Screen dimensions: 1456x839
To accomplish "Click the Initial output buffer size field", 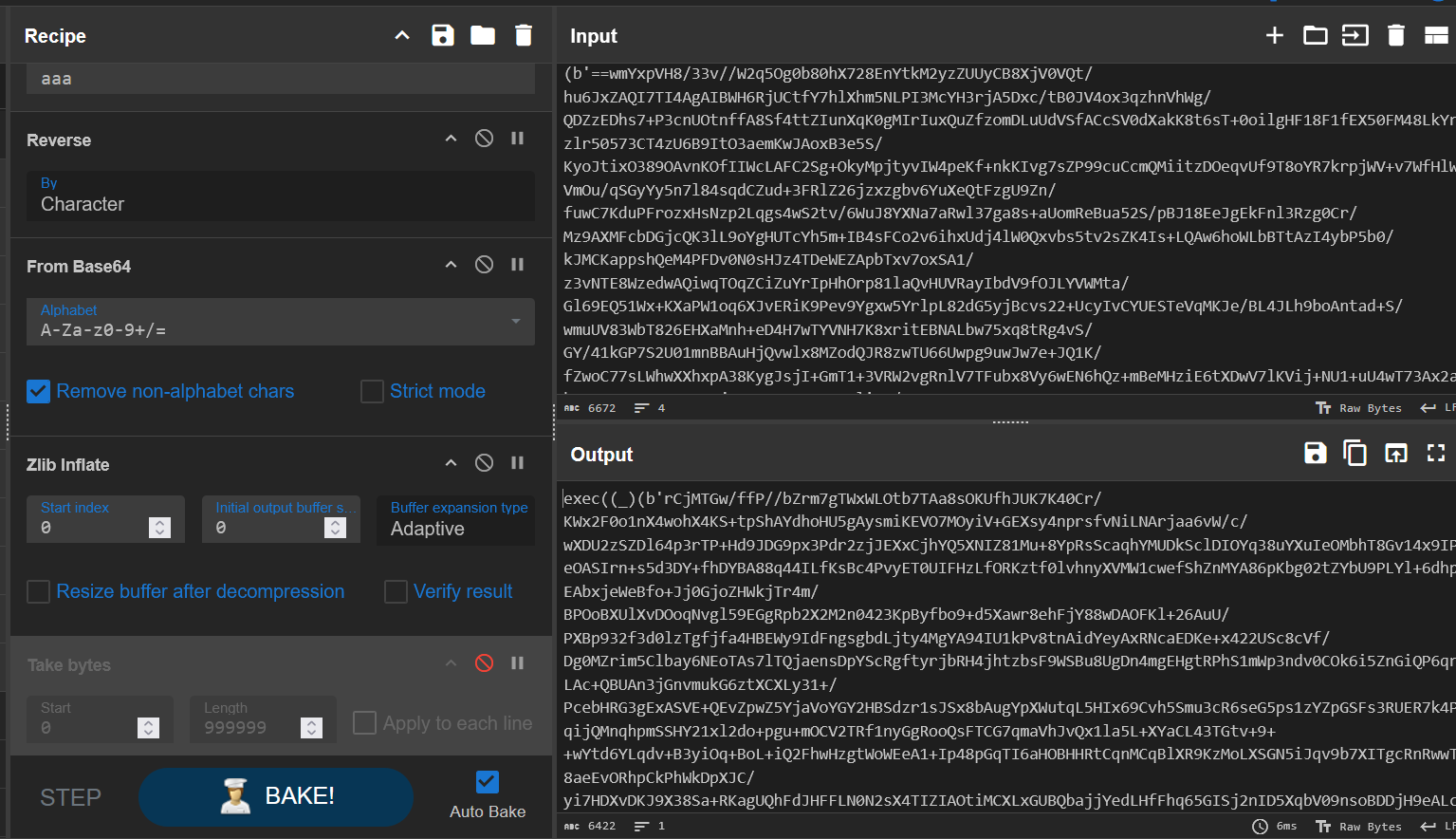I will coord(281,520).
